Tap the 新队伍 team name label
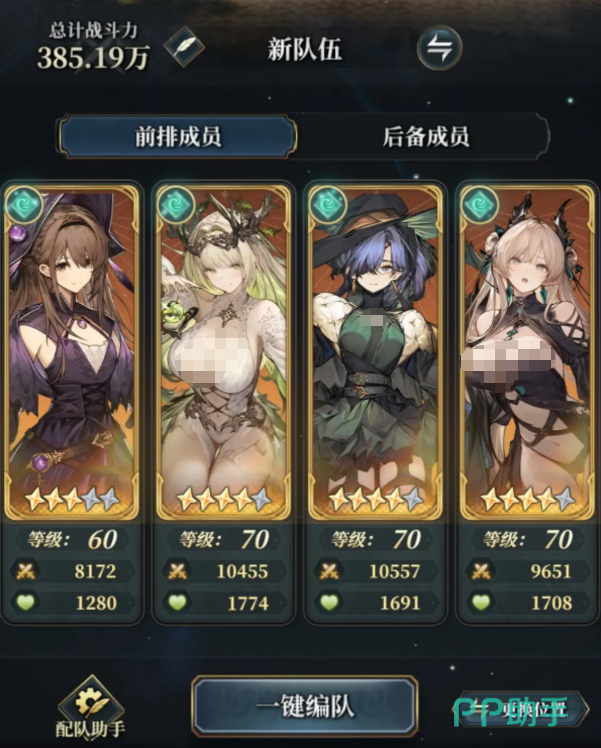The height and width of the screenshot is (748, 601). point(305,49)
